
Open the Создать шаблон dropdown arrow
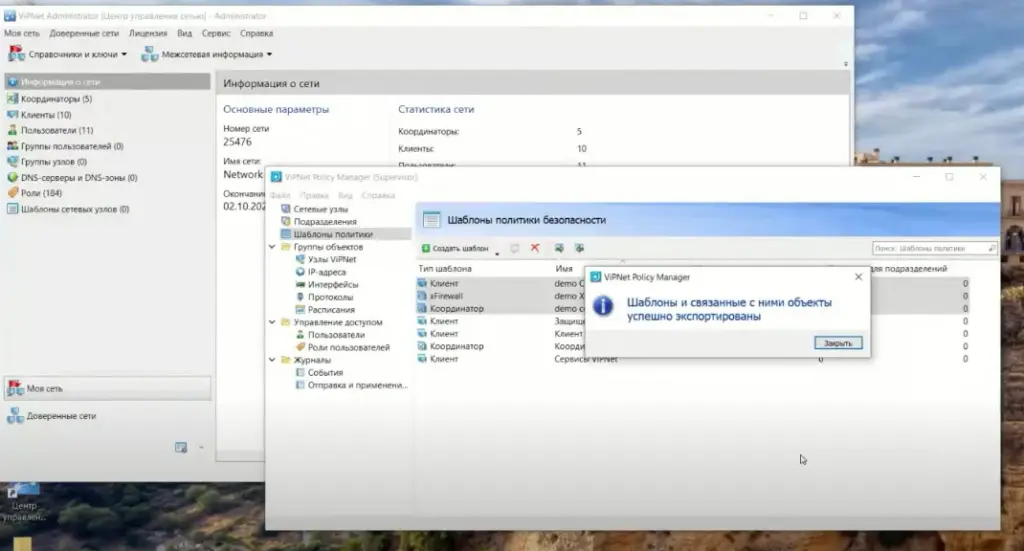tap(497, 249)
